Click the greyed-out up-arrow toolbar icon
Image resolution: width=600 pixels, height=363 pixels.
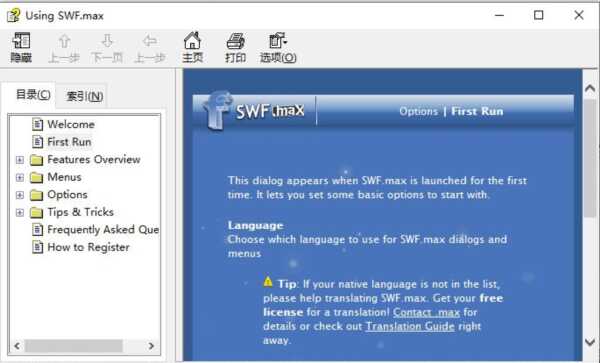pyautogui.click(x=64, y=41)
